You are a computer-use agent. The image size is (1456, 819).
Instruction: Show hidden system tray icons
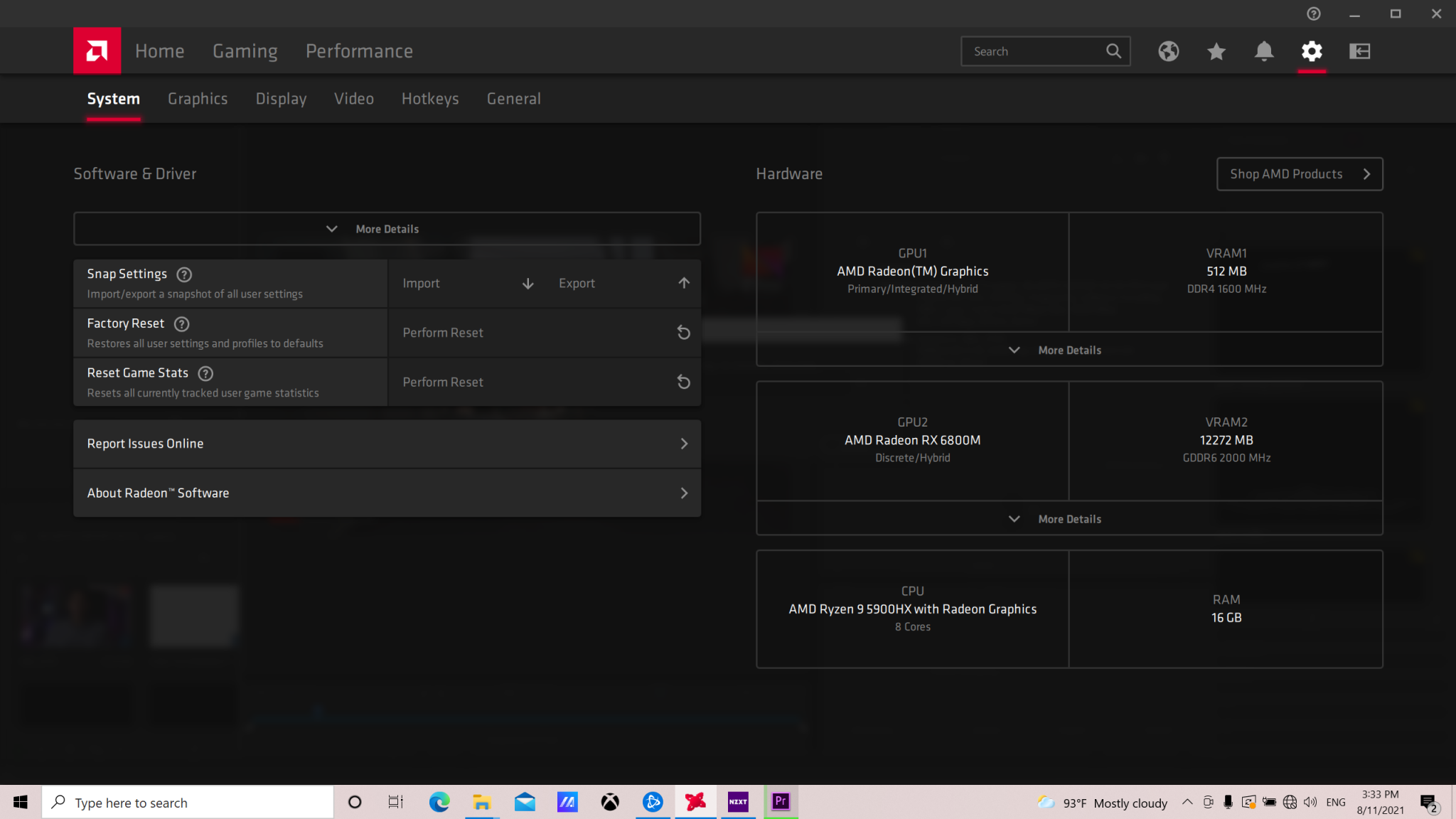pyautogui.click(x=1187, y=802)
